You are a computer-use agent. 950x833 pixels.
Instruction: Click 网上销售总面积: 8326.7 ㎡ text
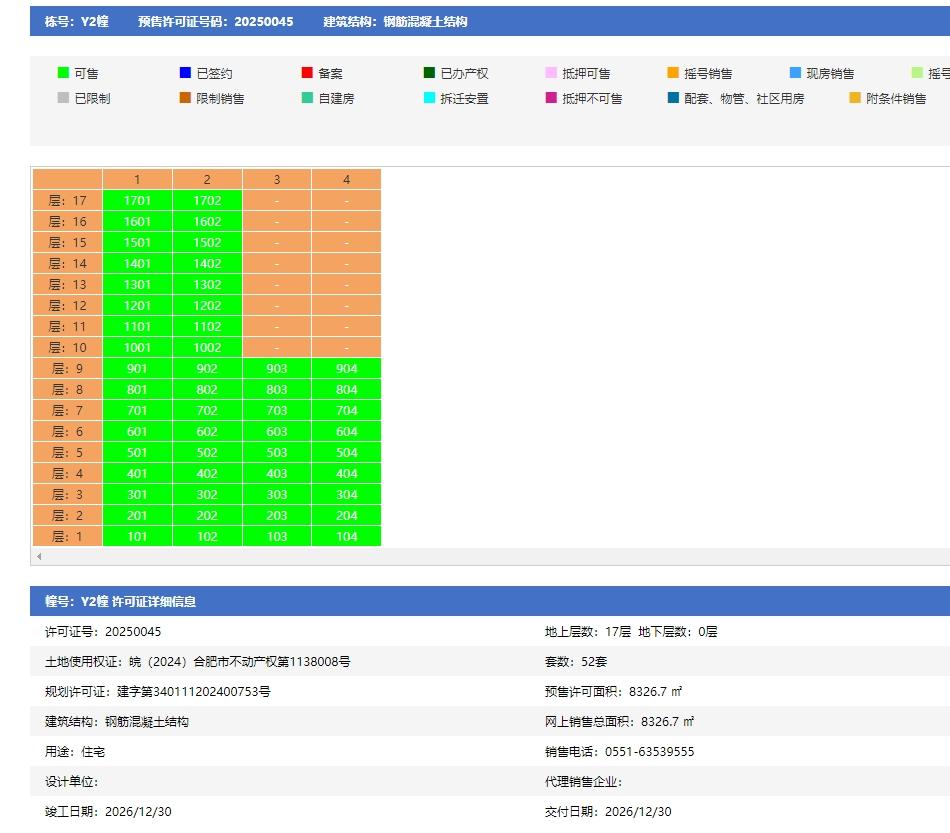coord(619,722)
